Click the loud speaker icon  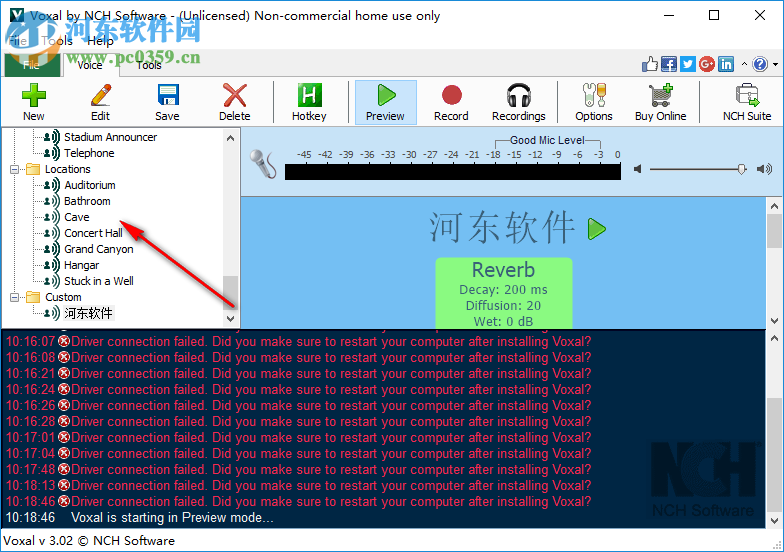pyautogui.click(x=764, y=169)
